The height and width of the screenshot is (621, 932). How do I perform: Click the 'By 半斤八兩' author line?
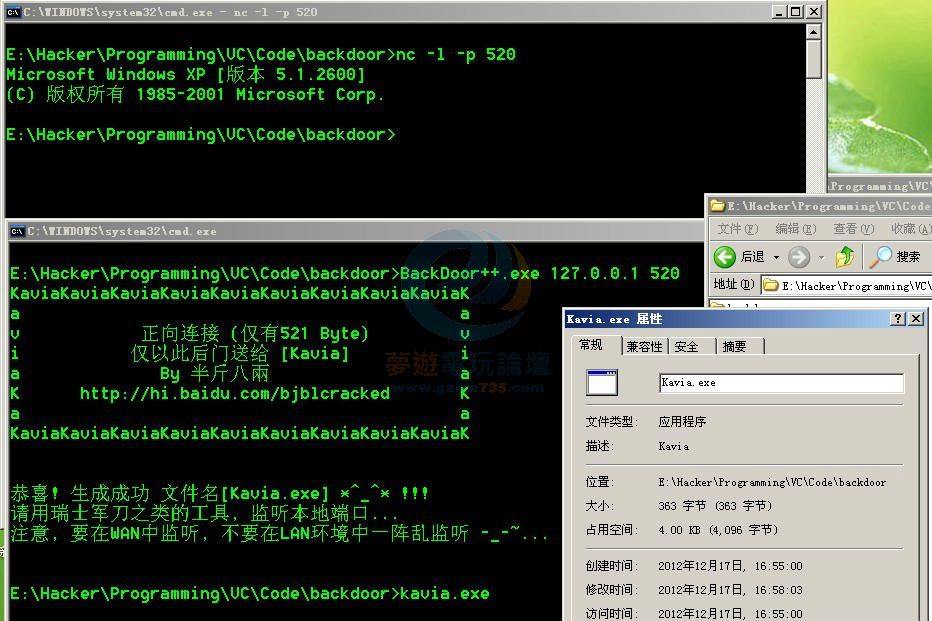pos(215,373)
